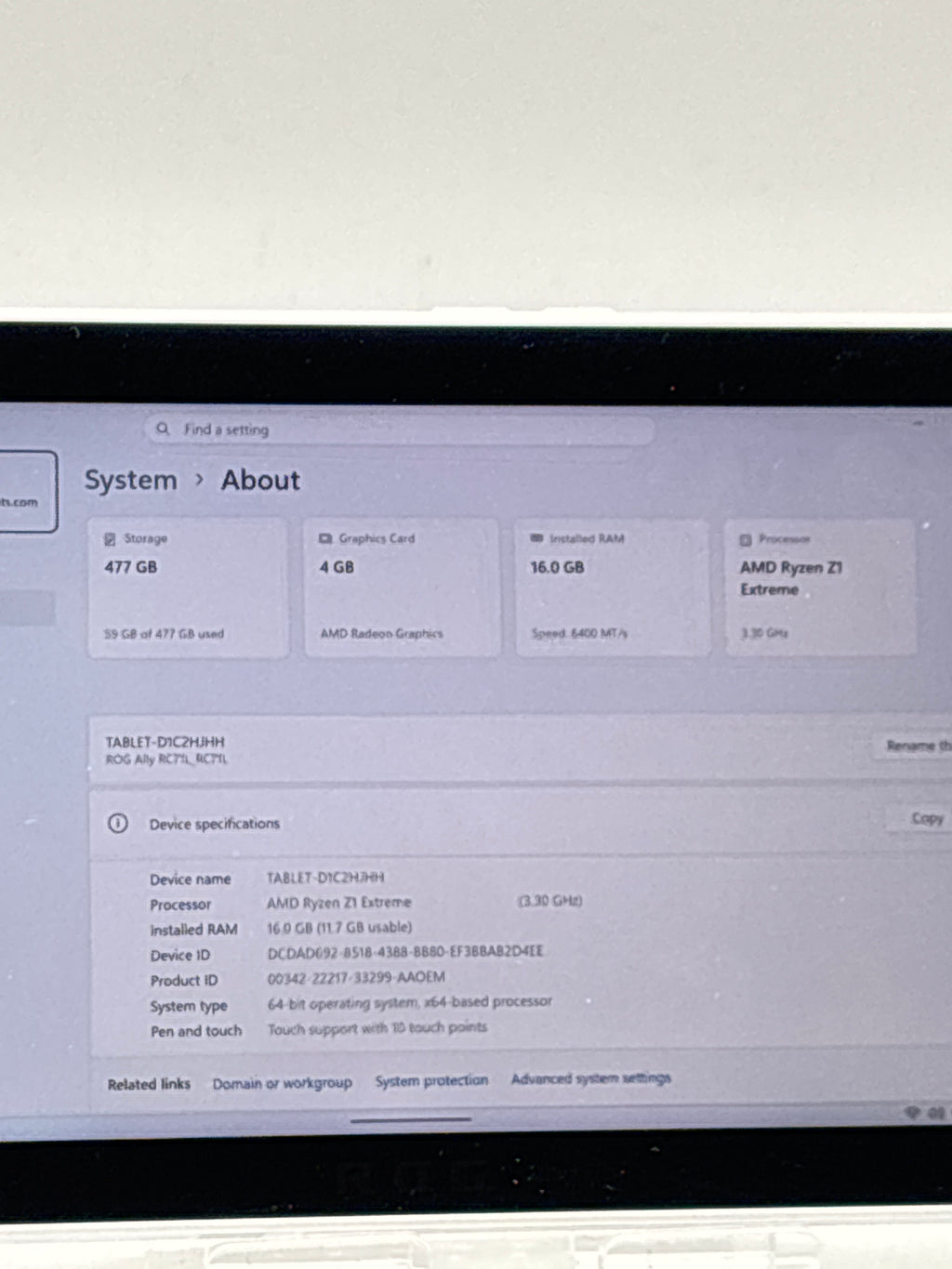Click the ROG Ally RC71L model text
The width and height of the screenshot is (952, 1269).
click(166, 760)
